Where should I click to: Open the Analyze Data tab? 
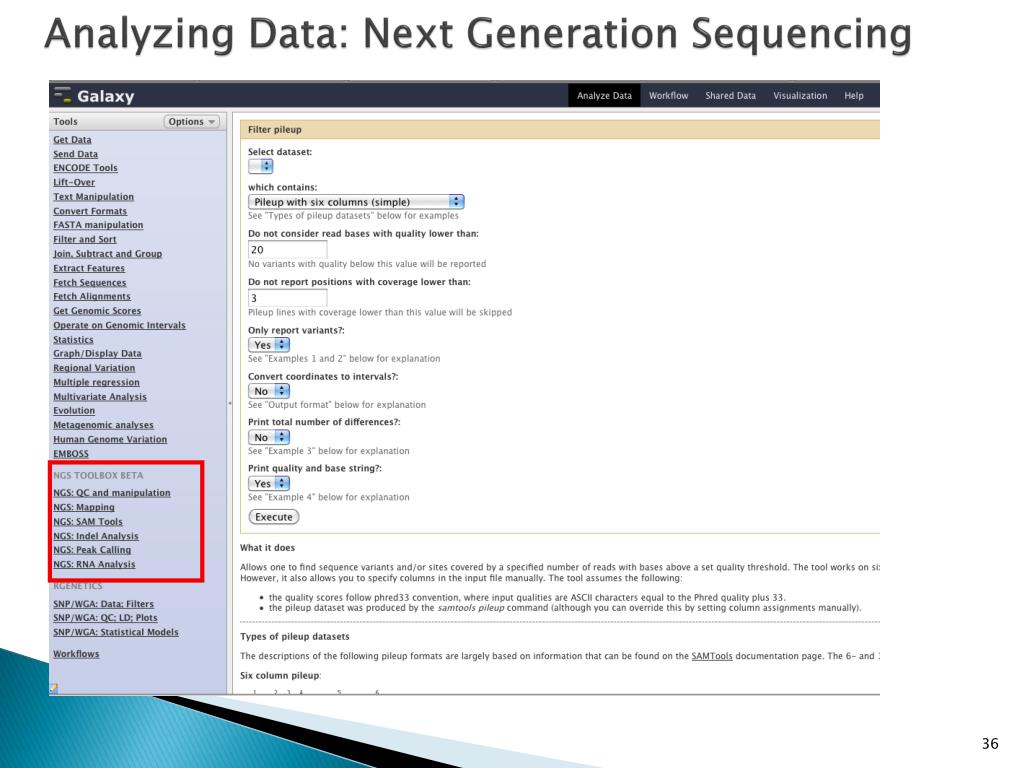pyautogui.click(x=604, y=95)
